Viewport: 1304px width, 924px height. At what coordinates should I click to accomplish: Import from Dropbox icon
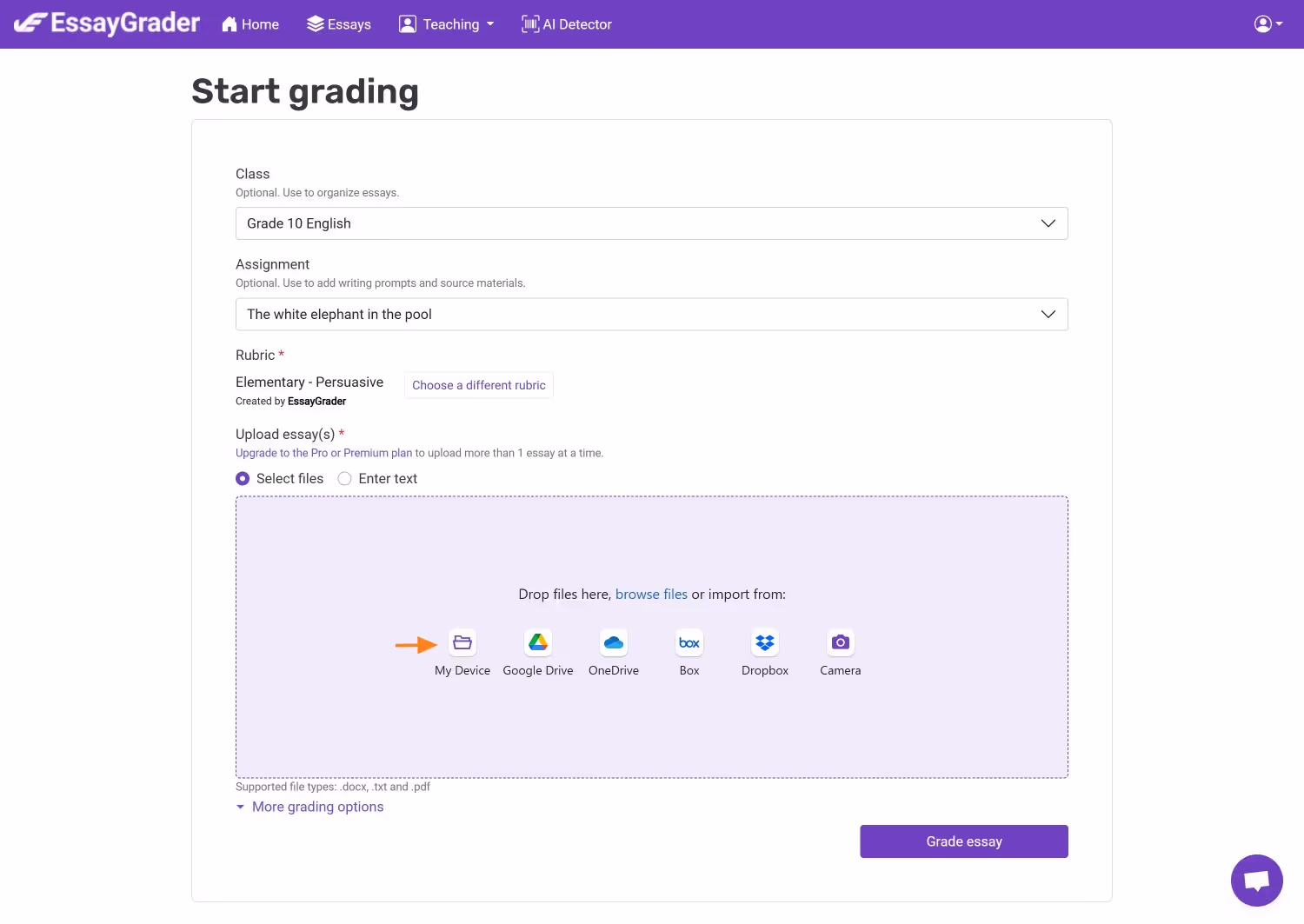(765, 642)
